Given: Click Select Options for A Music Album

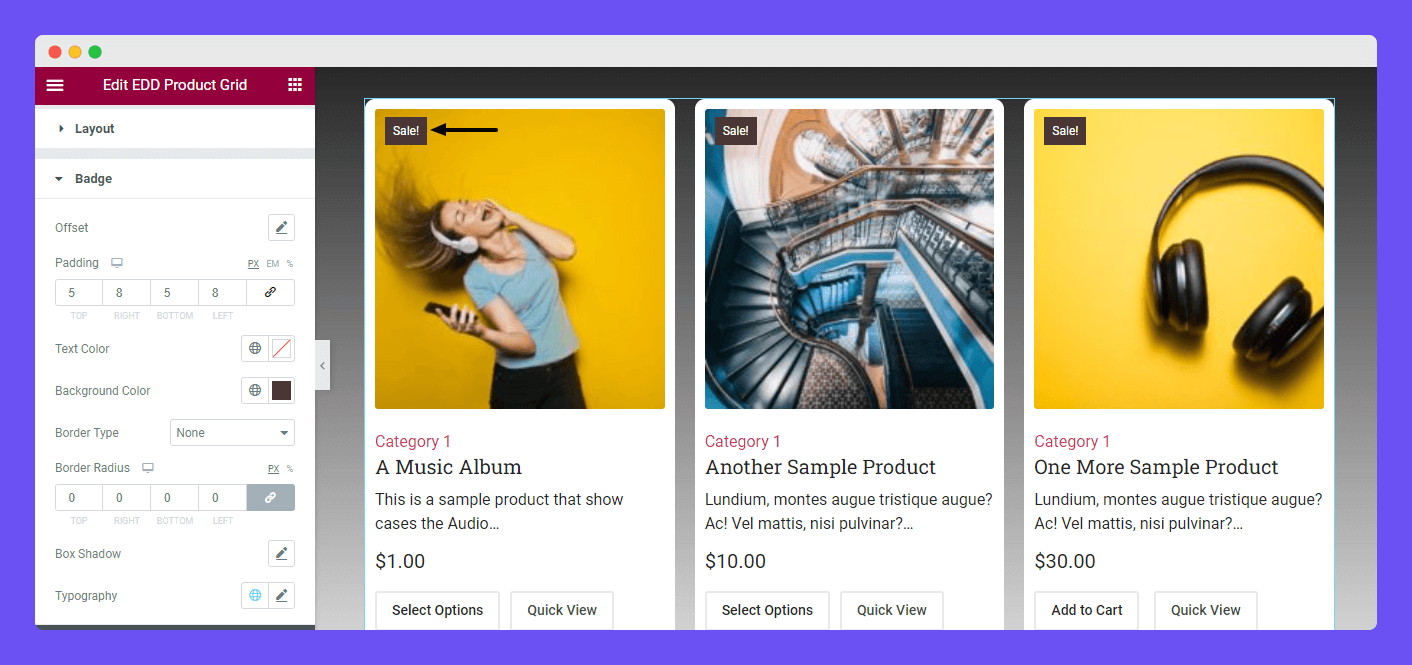Looking at the screenshot, I should [x=437, y=610].
